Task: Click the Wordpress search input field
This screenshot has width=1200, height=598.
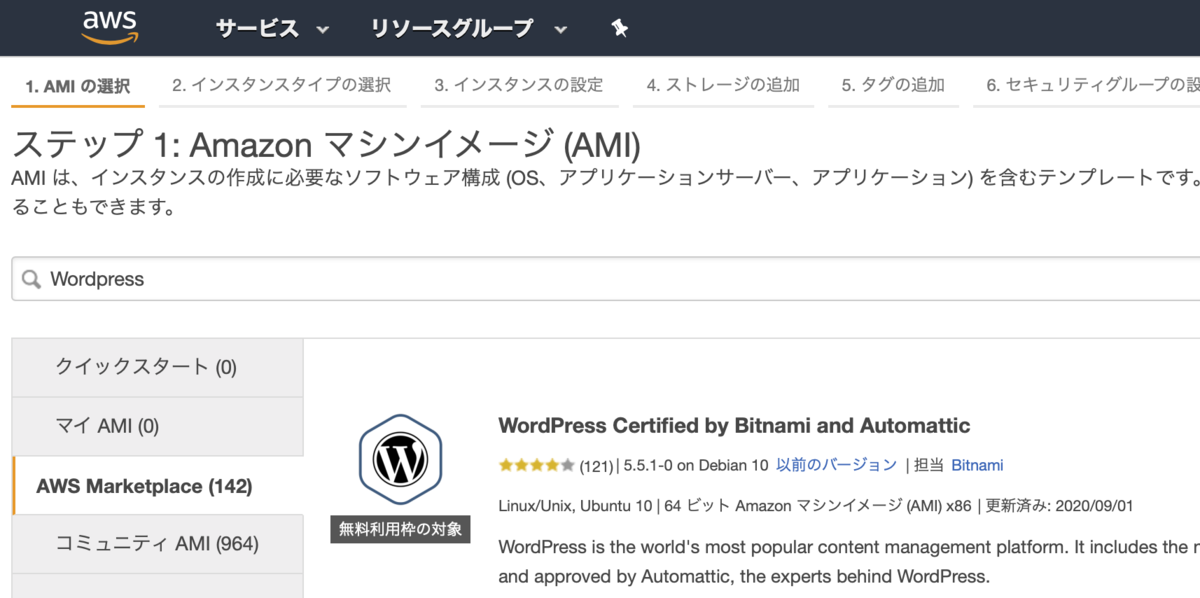Action: click(606, 279)
